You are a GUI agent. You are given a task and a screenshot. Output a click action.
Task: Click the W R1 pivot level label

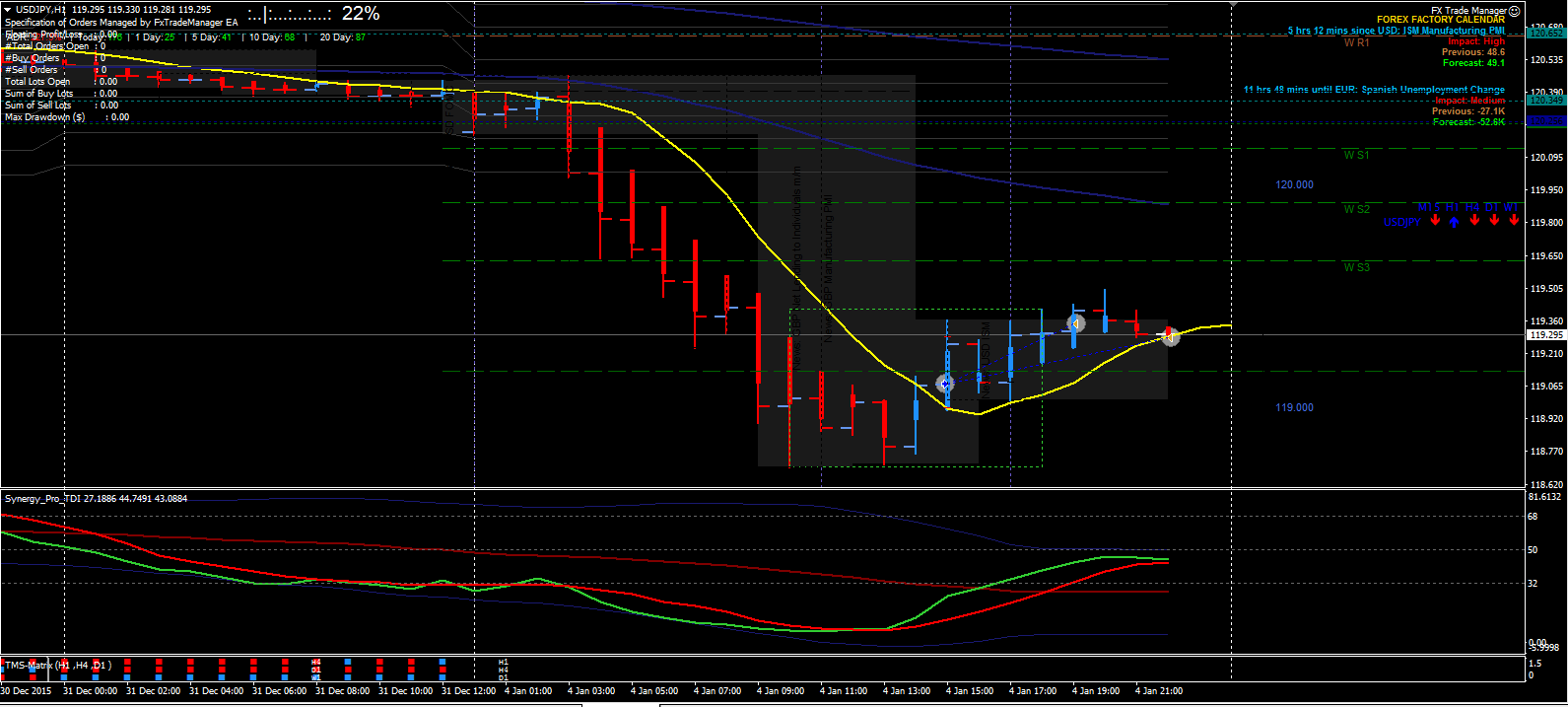click(1357, 43)
